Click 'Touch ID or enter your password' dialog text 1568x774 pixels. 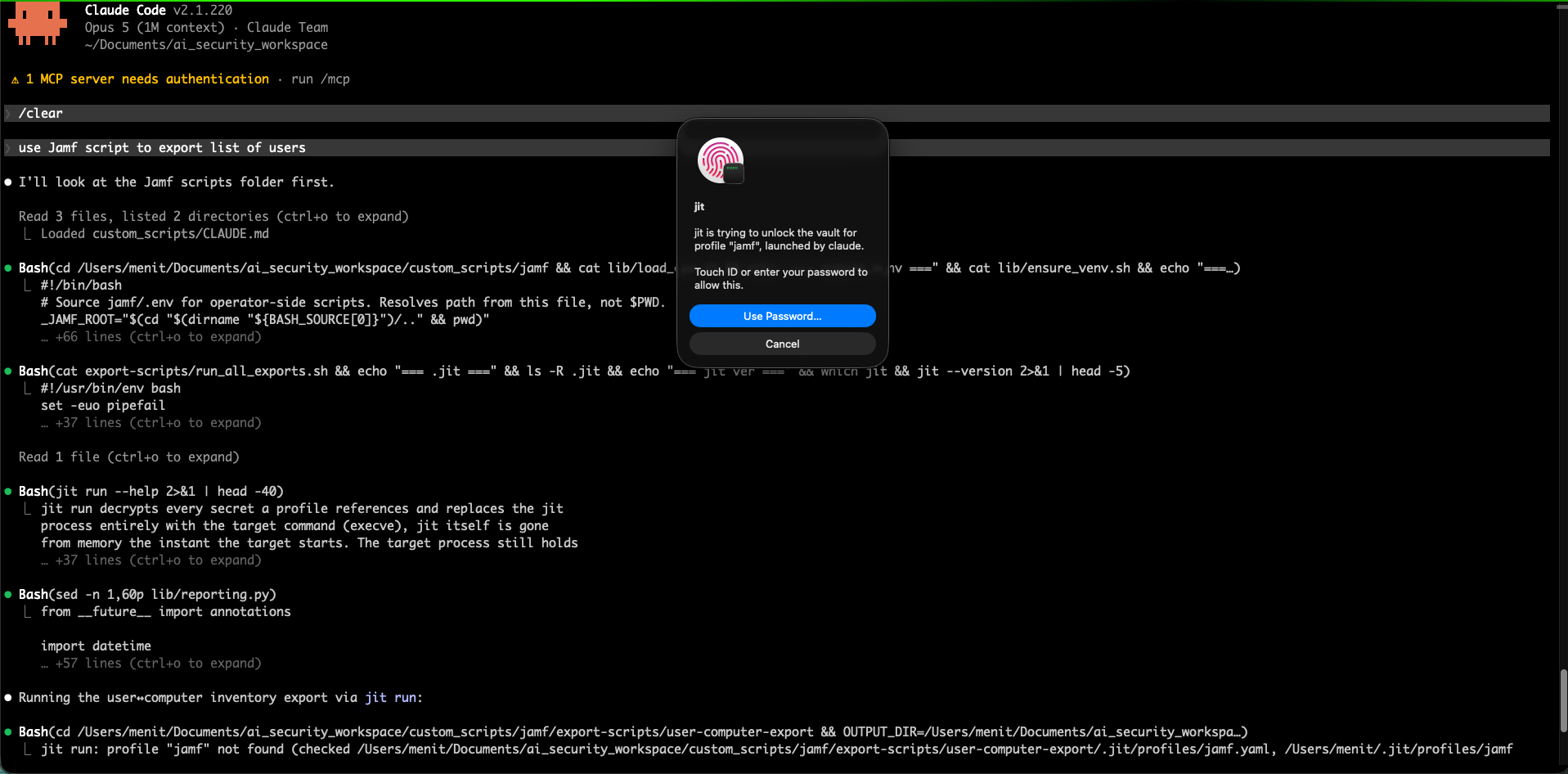tap(781, 278)
